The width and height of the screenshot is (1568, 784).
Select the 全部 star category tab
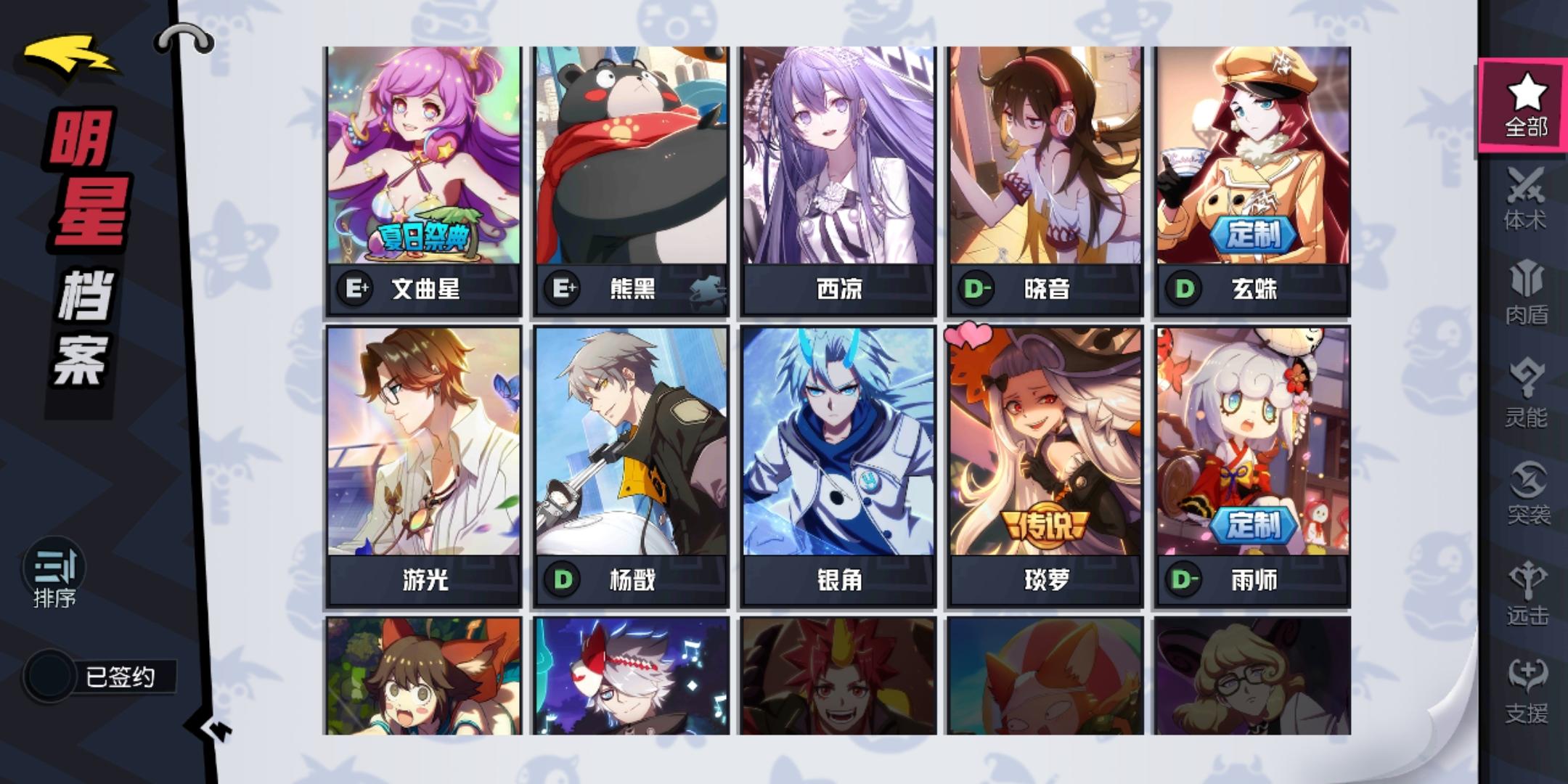(1524, 107)
